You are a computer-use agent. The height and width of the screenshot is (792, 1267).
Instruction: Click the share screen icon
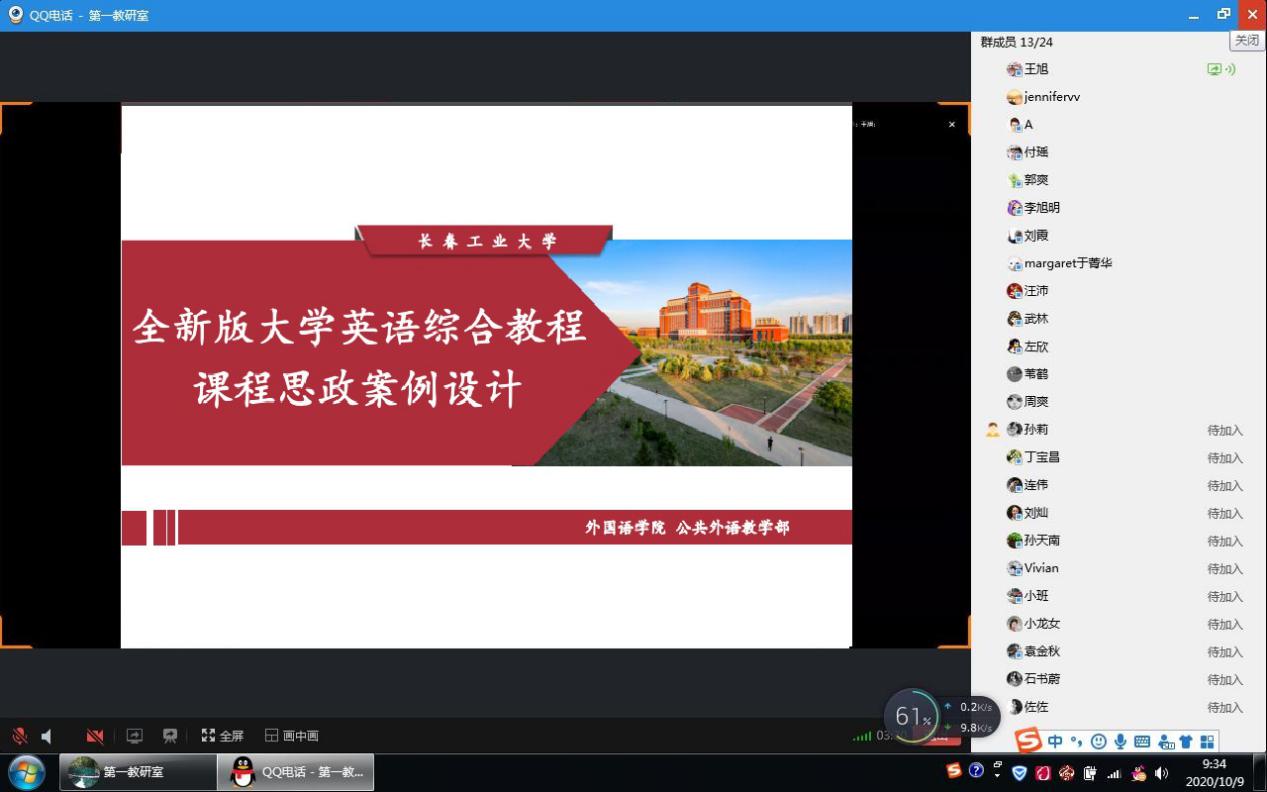click(134, 736)
